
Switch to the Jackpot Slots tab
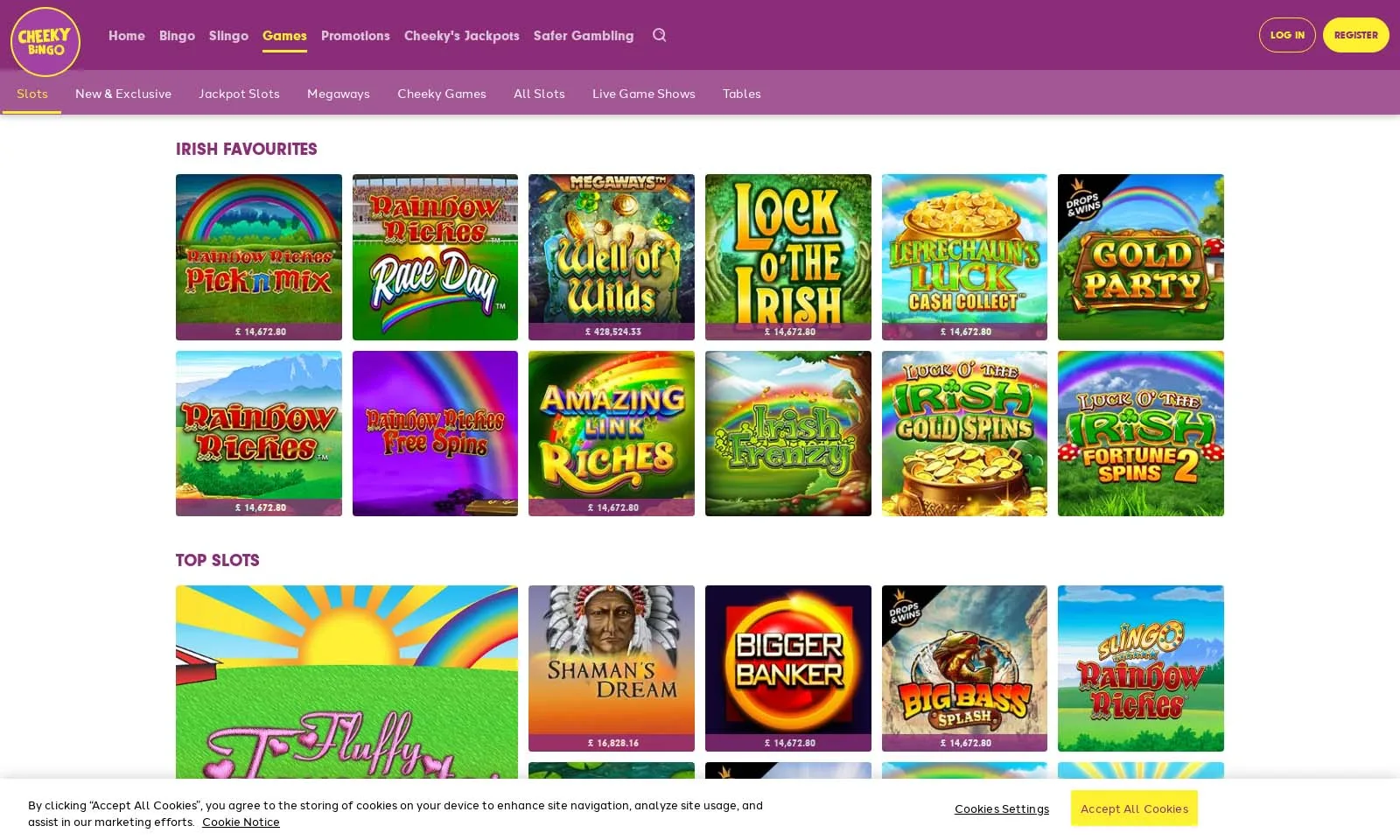tap(239, 94)
